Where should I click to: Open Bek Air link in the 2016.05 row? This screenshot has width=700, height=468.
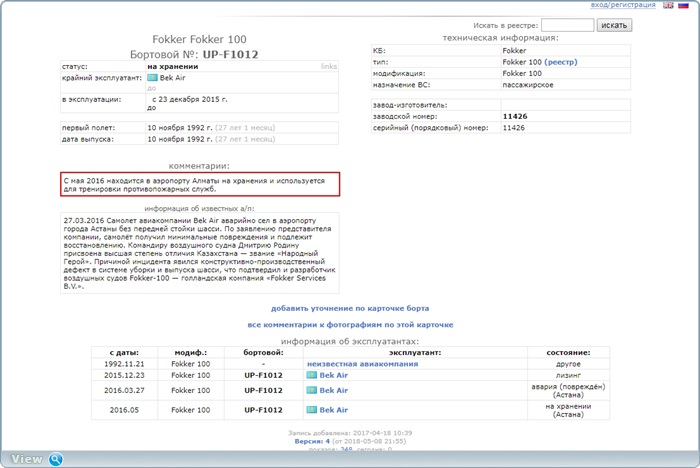(333, 410)
